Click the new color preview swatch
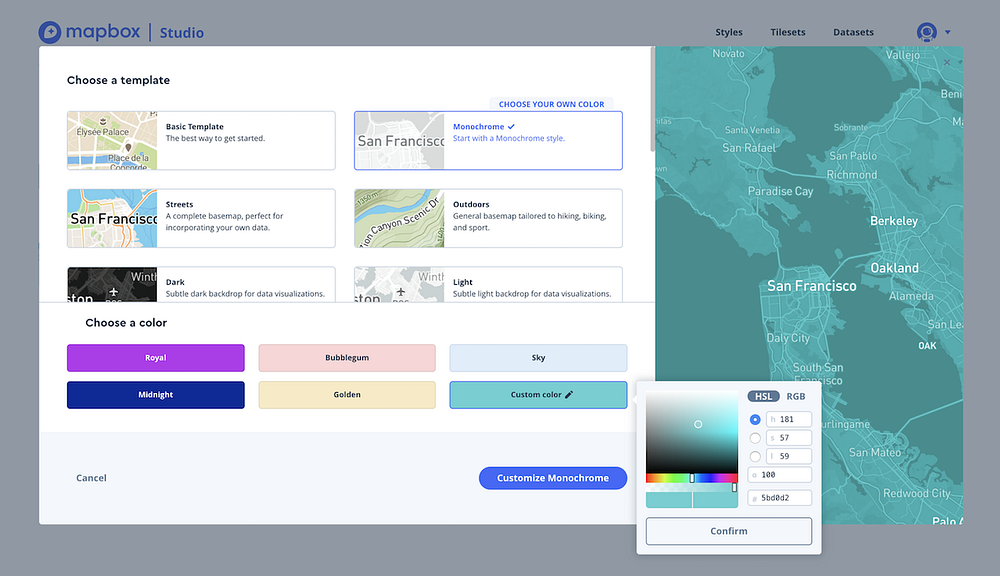Screen dimensions: 1000x576 [x=716, y=501]
